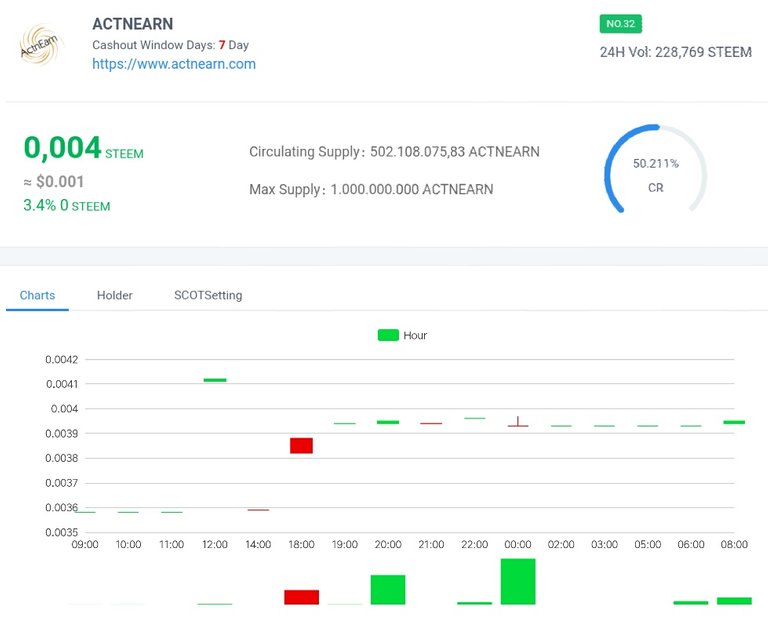Open the Holder tab
The height and width of the screenshot is (628, 768).
coord(115,295)
